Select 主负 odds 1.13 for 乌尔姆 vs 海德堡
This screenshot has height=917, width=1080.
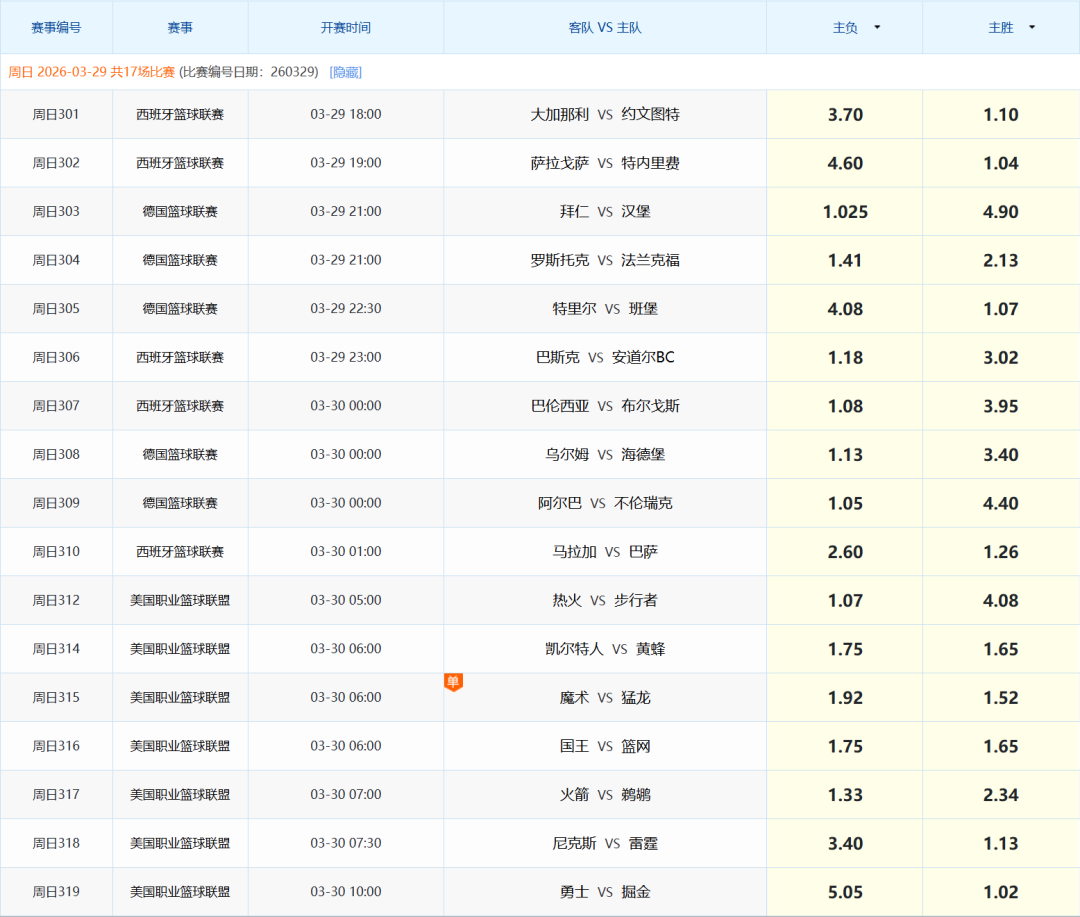click(x=845, y=455)
